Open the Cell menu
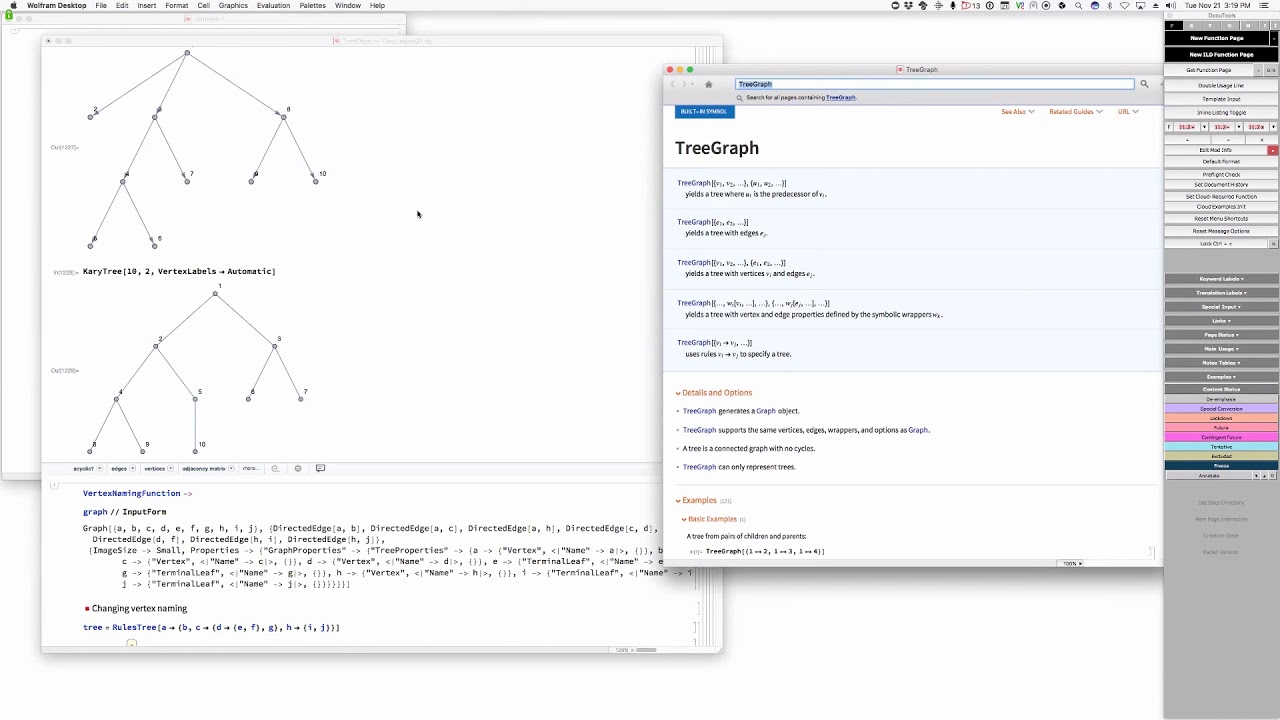 point(203,6)
